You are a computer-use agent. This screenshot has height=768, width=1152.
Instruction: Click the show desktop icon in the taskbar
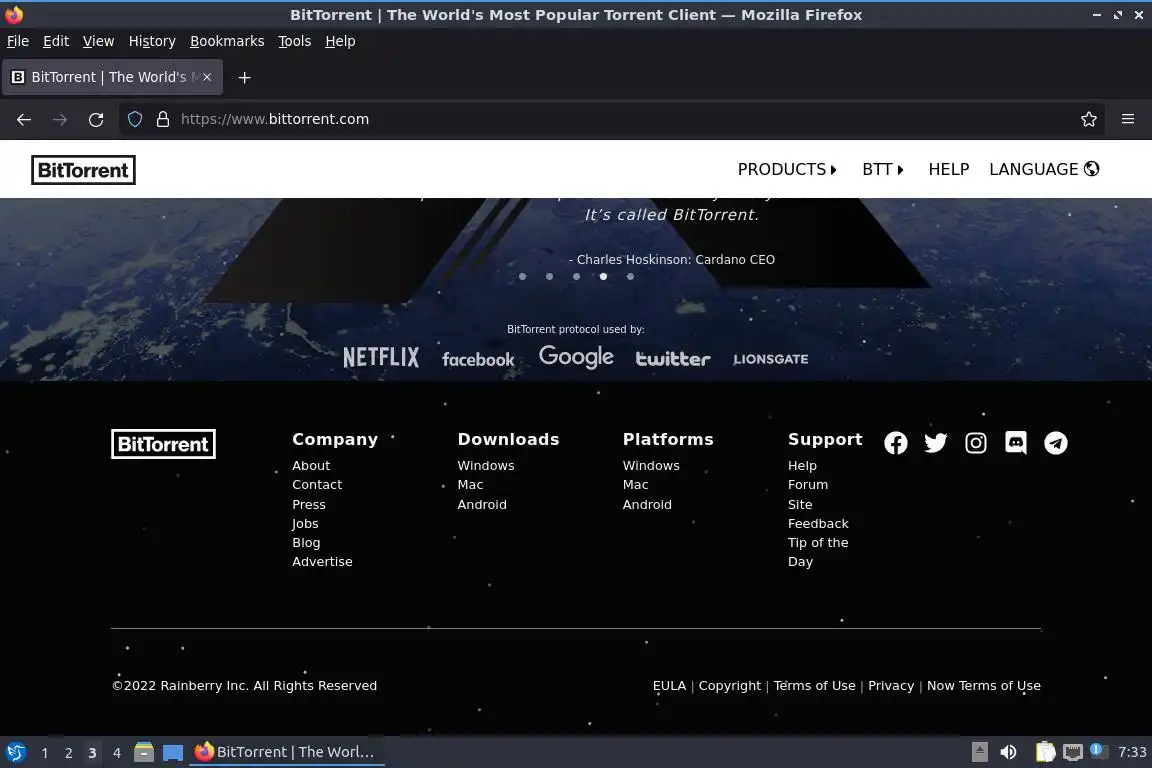173,752
